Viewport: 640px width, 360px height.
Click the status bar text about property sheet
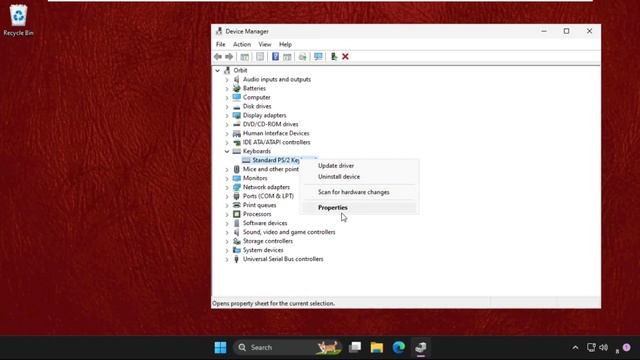coord(273,303)
